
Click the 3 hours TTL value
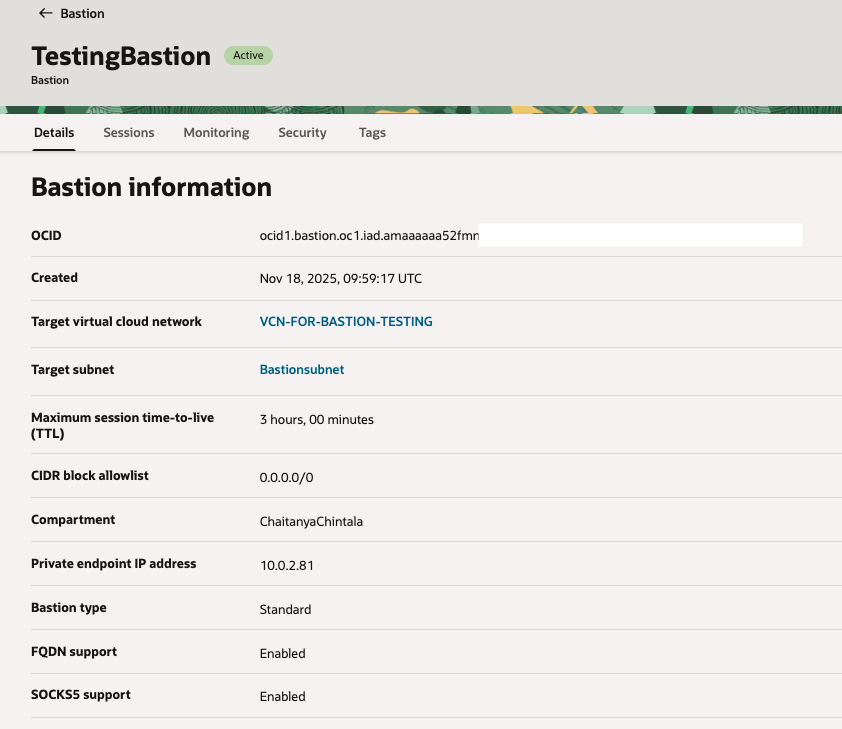click(x=316, y=420)
